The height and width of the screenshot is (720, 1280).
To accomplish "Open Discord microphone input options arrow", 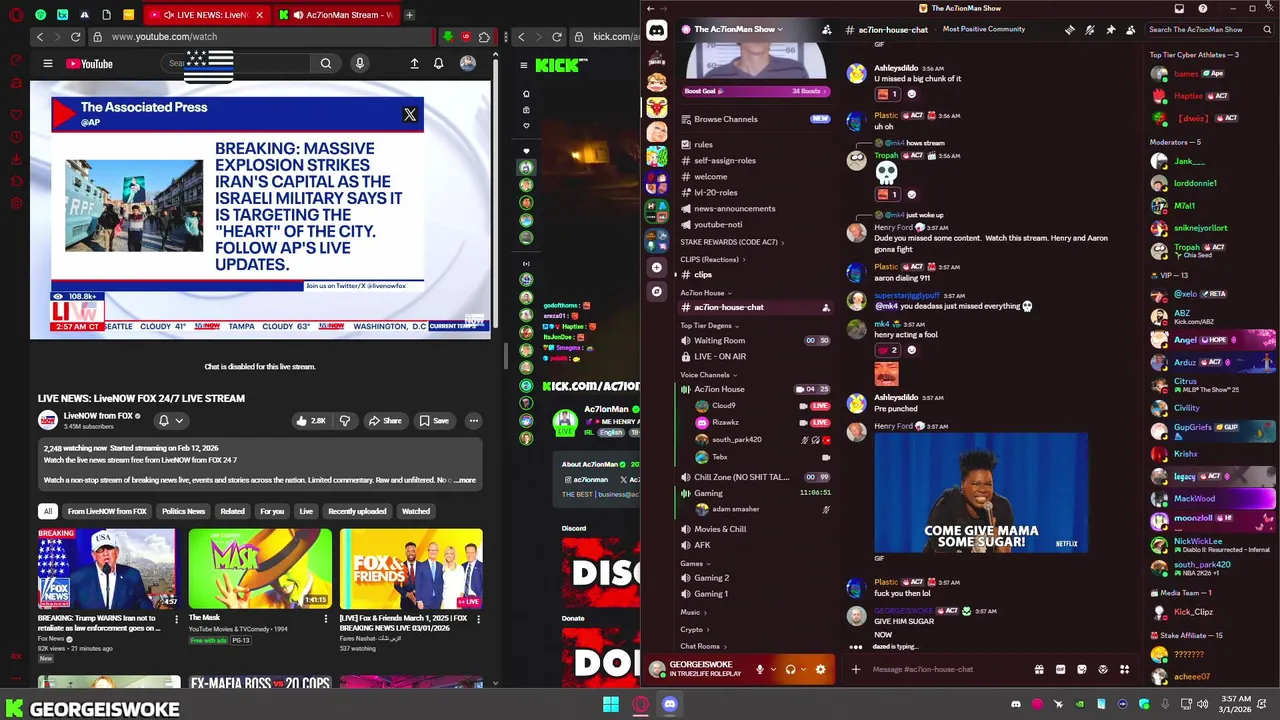I will pyautogui.click(x=772, y=669).
